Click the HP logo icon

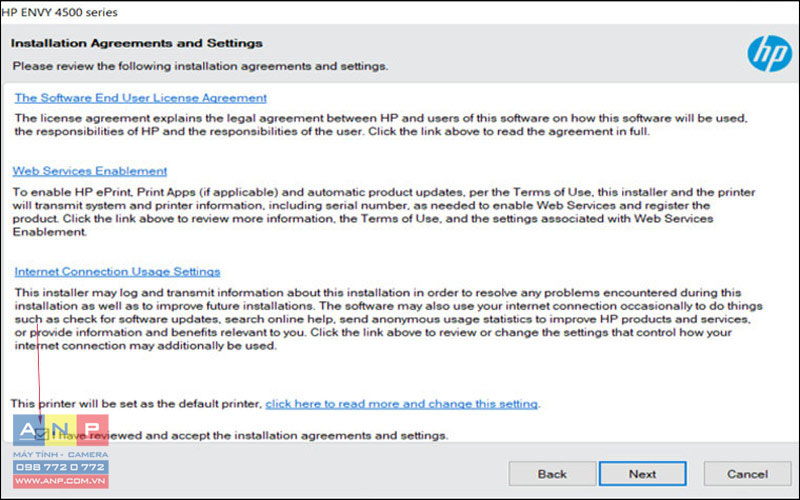(x=769, y=54)
